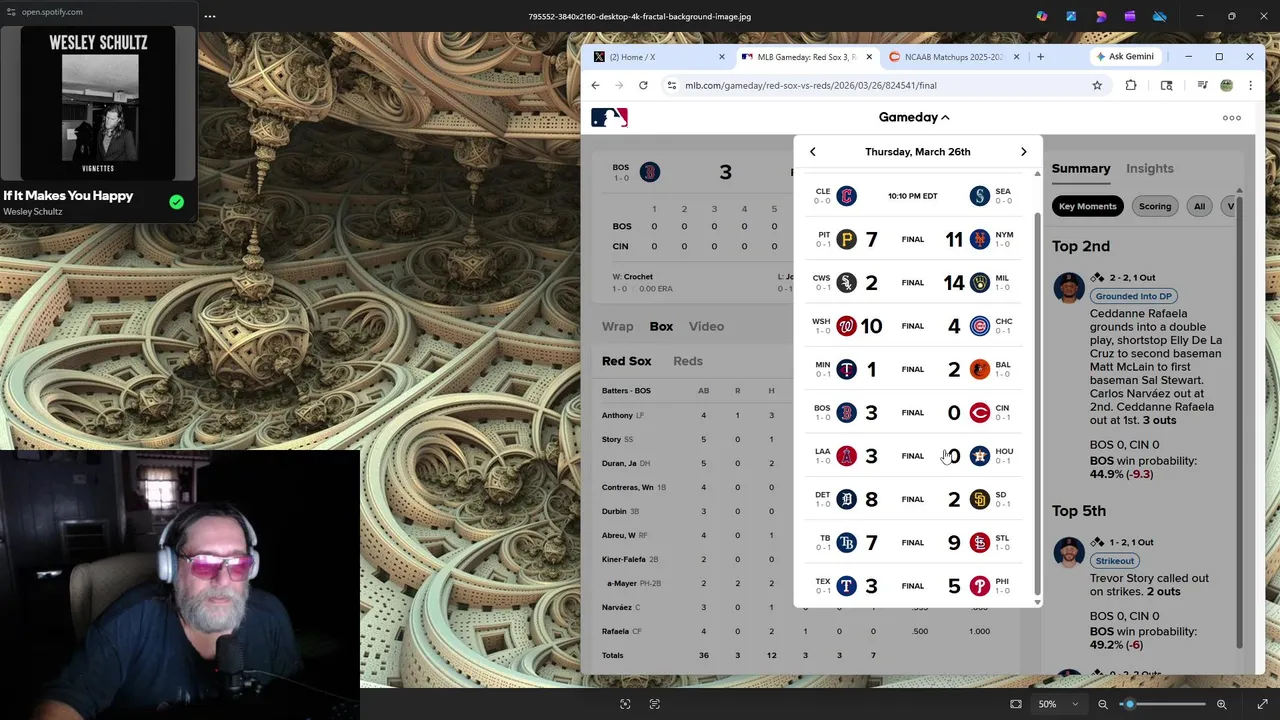Switch to the Box tab

[x=661, y=327]
